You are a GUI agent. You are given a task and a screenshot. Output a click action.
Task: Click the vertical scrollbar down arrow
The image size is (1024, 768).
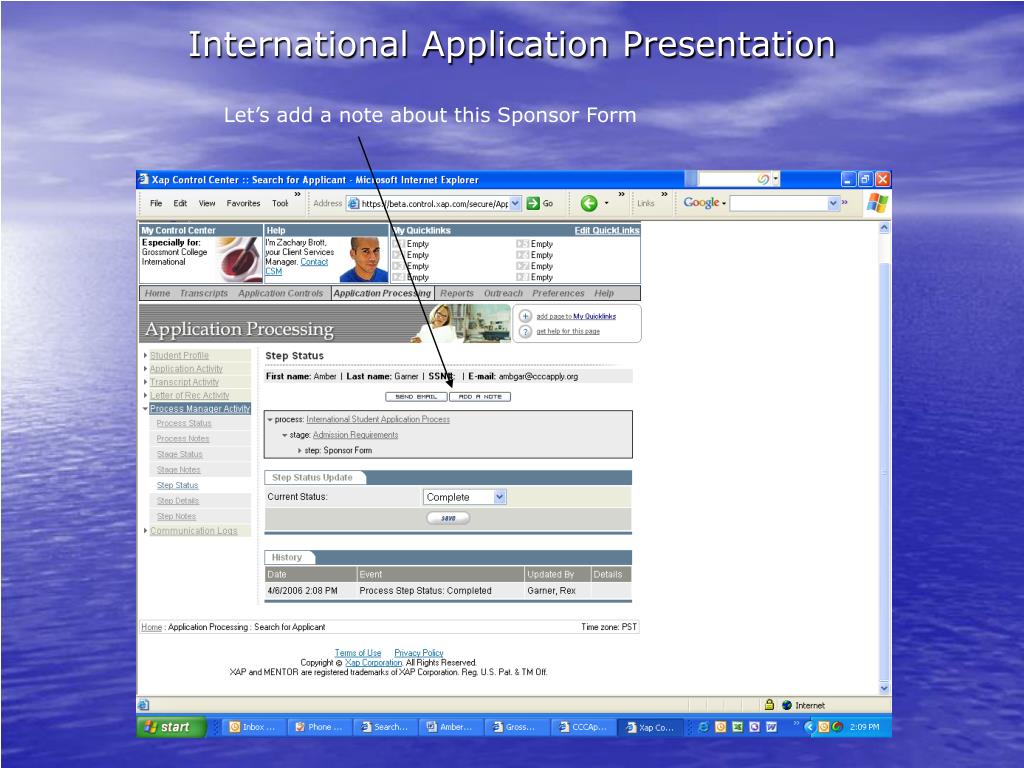[884, 688]
